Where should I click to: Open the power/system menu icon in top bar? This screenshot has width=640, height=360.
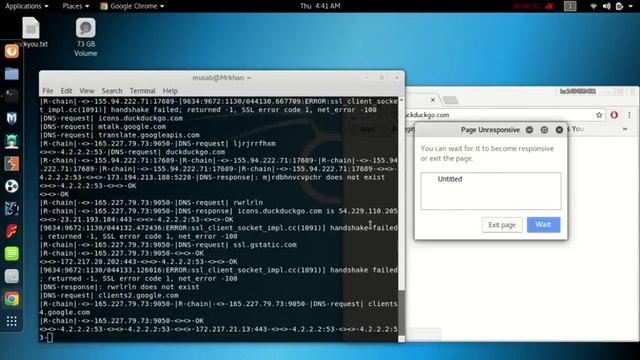pyautogui.click(x=621, y=6)
